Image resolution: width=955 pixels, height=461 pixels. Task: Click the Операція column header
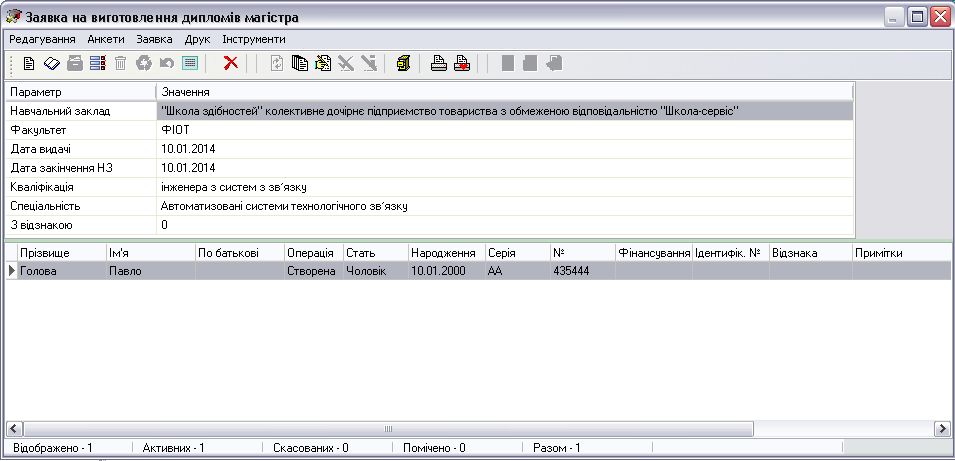314,253
